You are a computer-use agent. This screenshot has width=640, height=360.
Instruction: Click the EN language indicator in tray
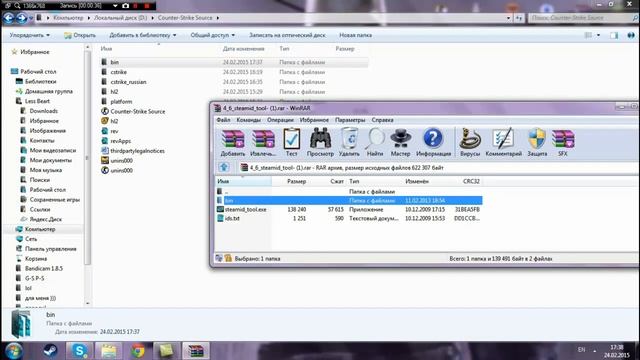[581, 349]
